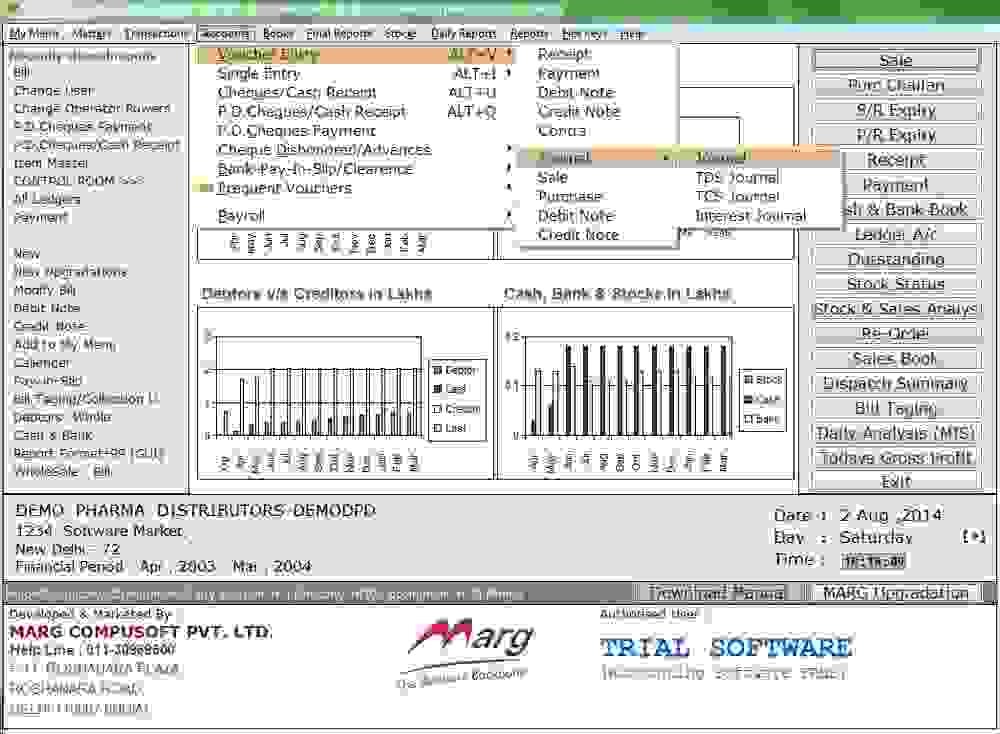Click Modify Bill in left list

[45, 290]
